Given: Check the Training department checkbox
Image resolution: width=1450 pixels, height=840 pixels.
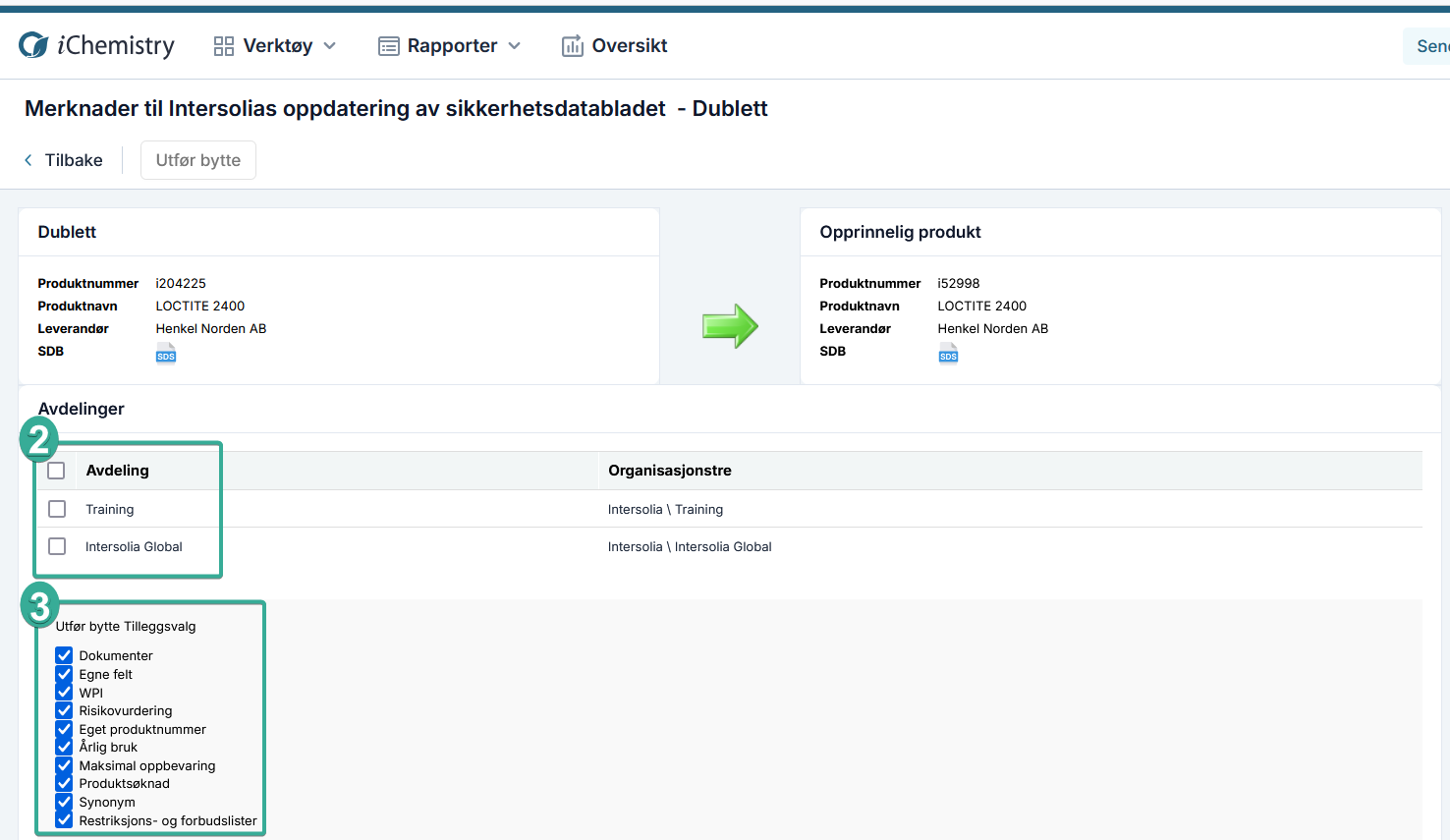Looking at the screenshot, I should click(x=57, y=509).
